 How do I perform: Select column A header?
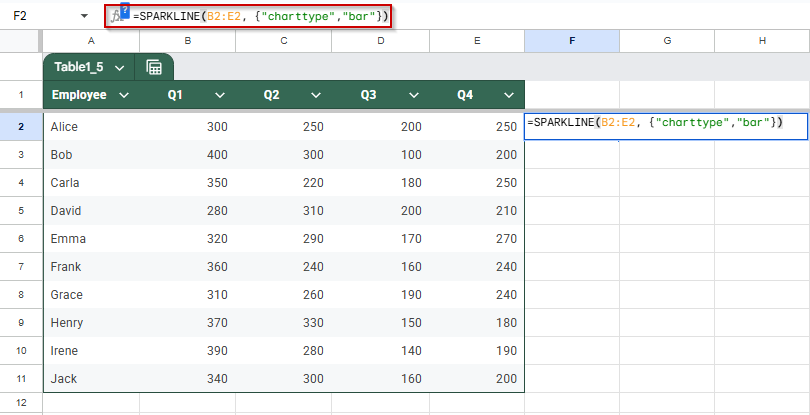(x=91, y=41)
